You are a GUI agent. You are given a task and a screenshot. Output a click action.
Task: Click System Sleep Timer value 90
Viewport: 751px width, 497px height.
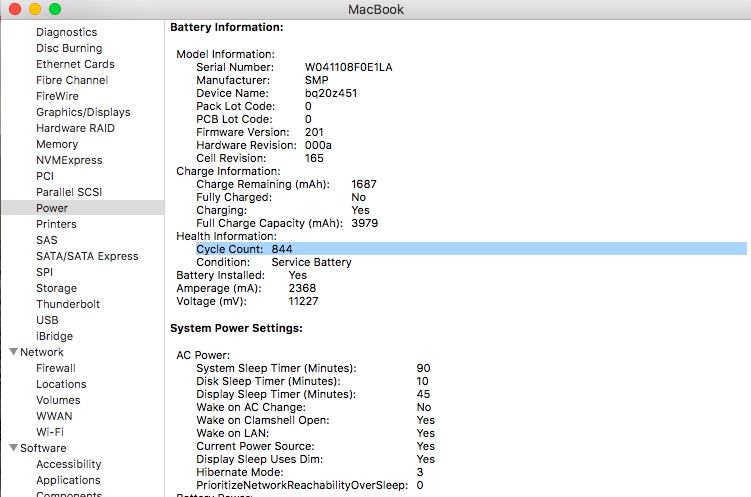coord(423,368)
